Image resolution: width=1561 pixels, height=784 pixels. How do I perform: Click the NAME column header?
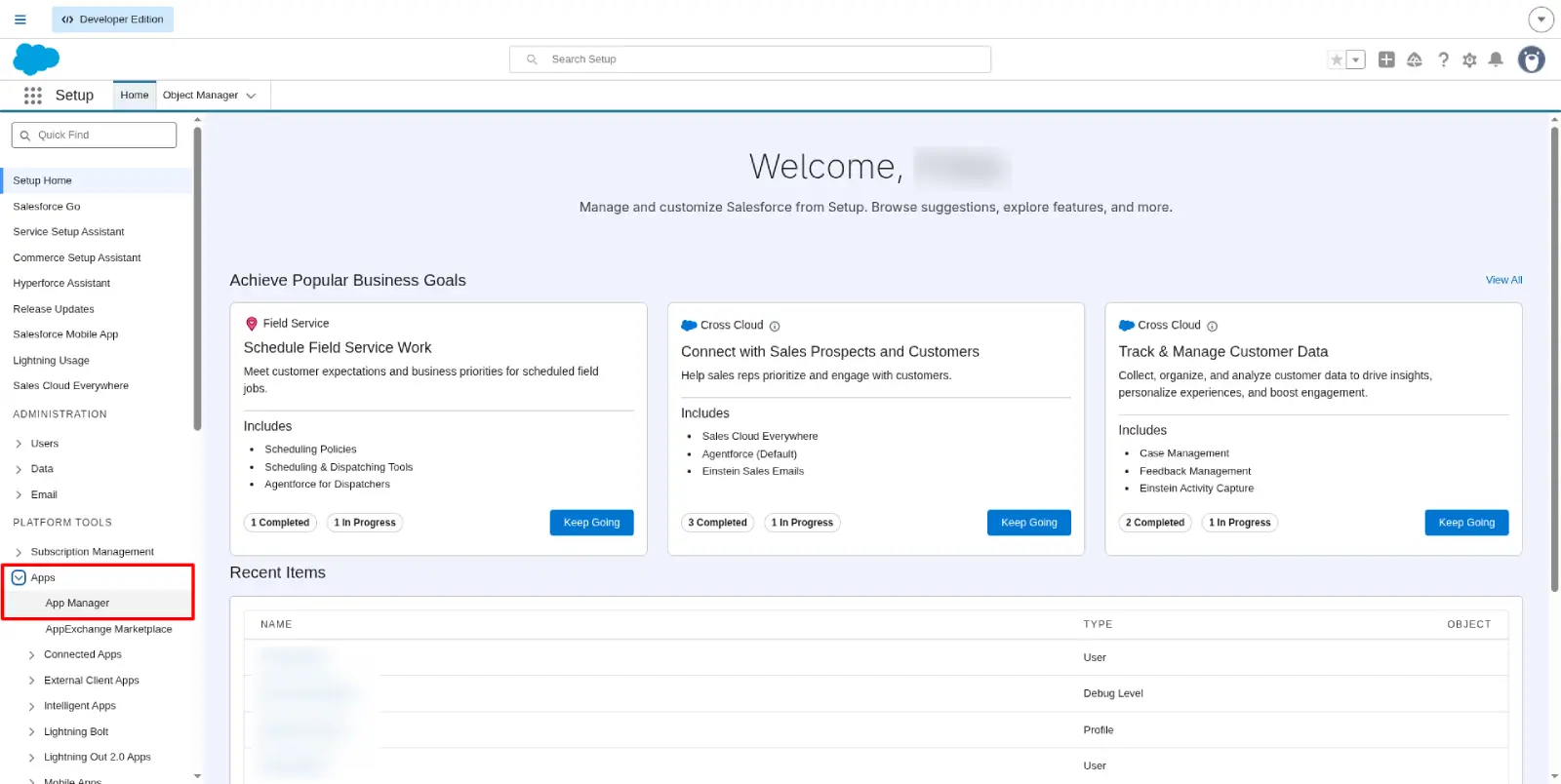[276, 625]
